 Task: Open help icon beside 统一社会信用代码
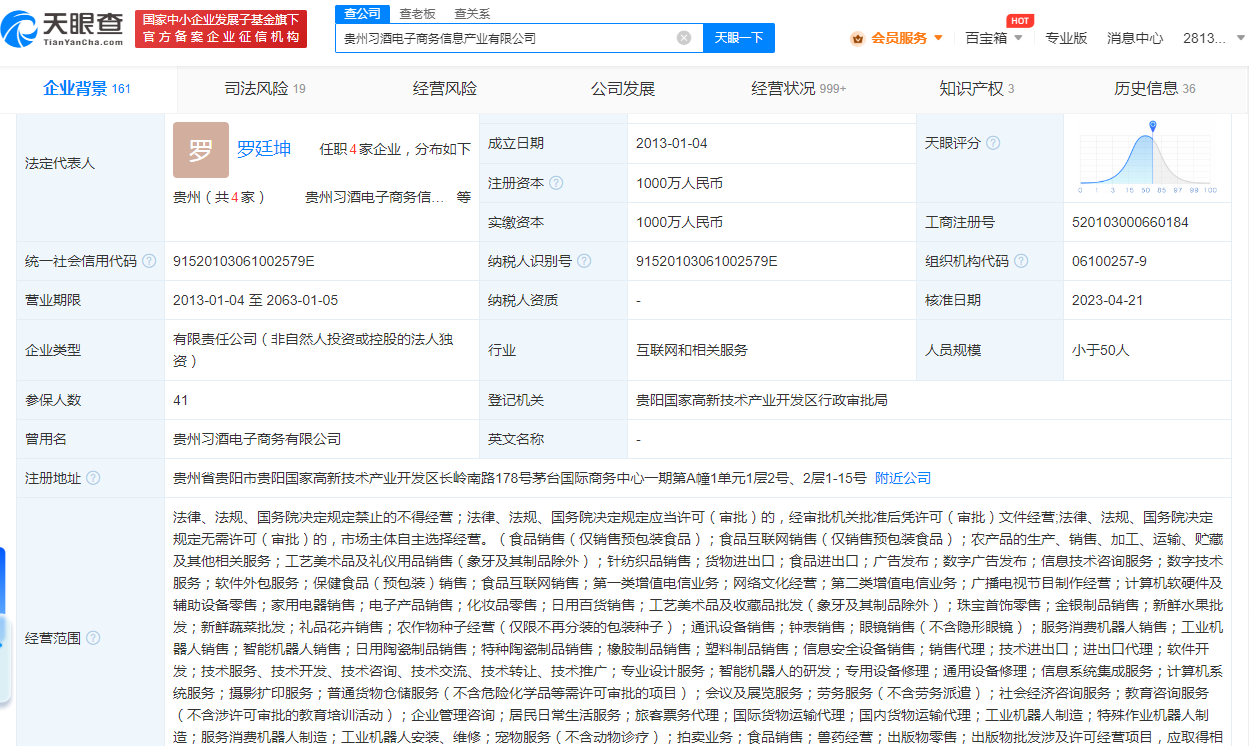pyautogui.click(x=149, y=261)
